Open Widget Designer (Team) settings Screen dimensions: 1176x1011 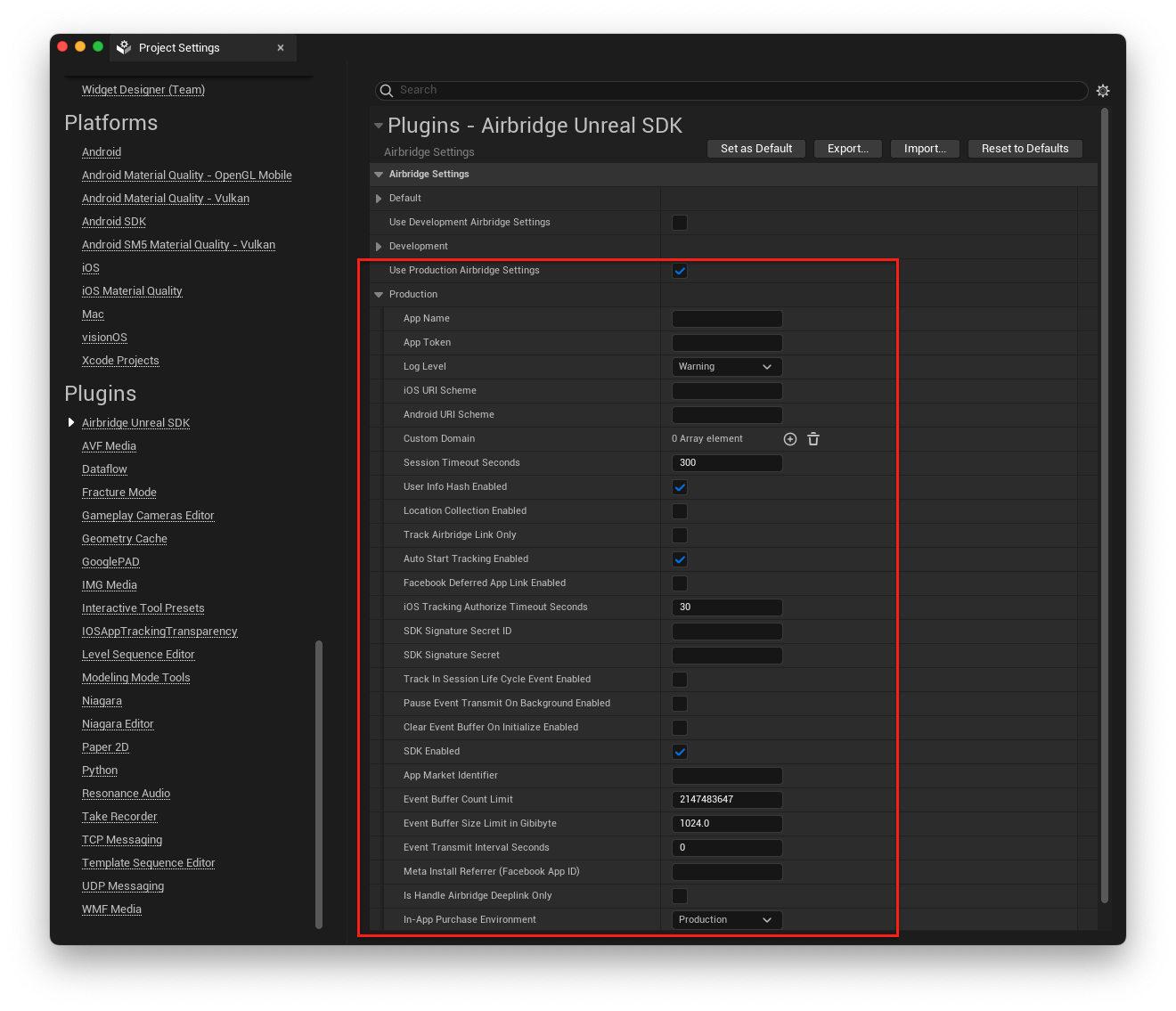click(x=143, y=90)
